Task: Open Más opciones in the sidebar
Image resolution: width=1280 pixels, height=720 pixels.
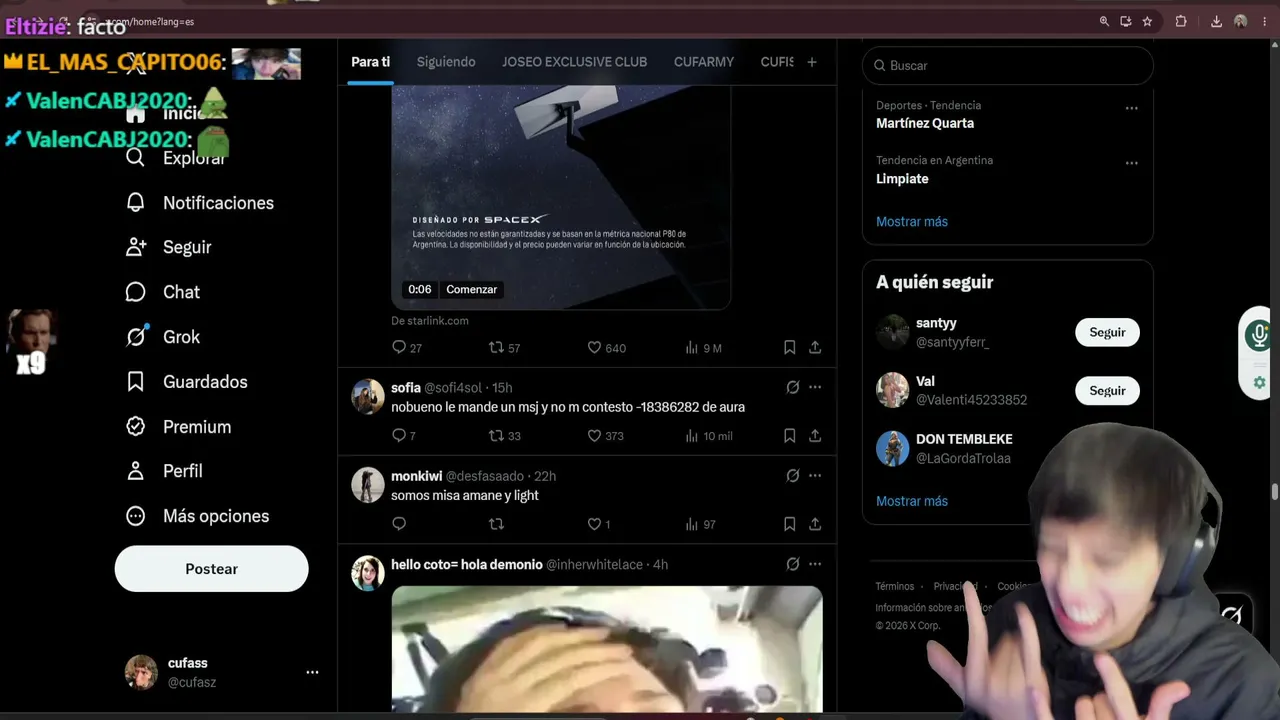Action: pyautogui.click(x=197, y=516)
